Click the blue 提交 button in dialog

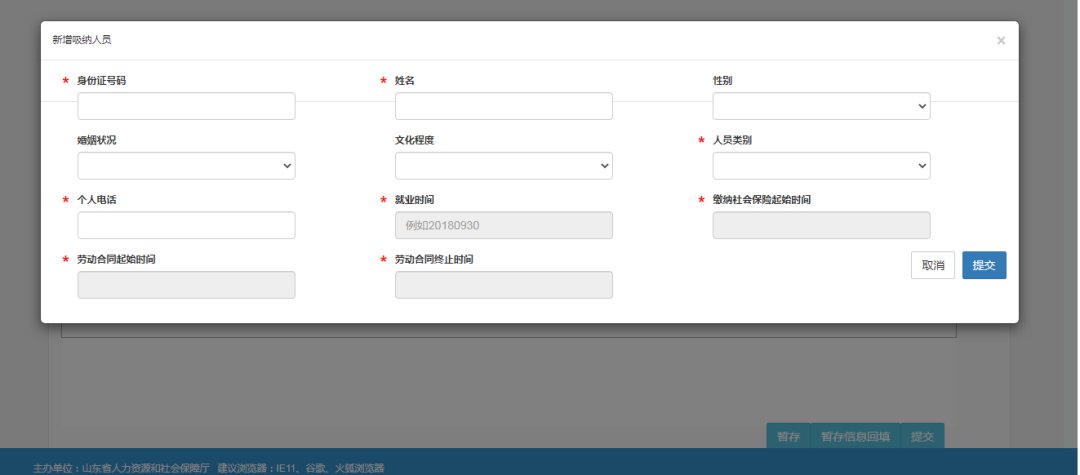click(984, 266)
